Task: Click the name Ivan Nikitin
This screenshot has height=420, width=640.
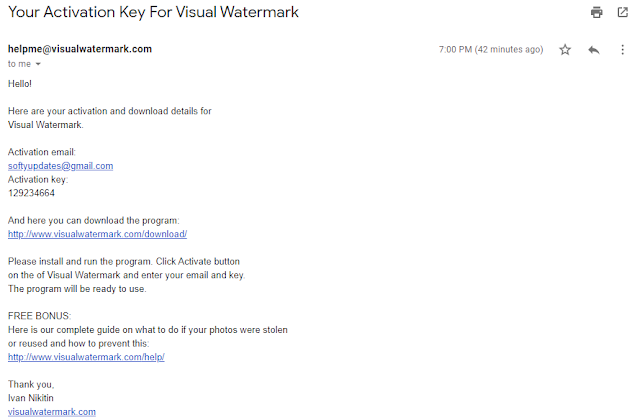Action: [31, 398]
